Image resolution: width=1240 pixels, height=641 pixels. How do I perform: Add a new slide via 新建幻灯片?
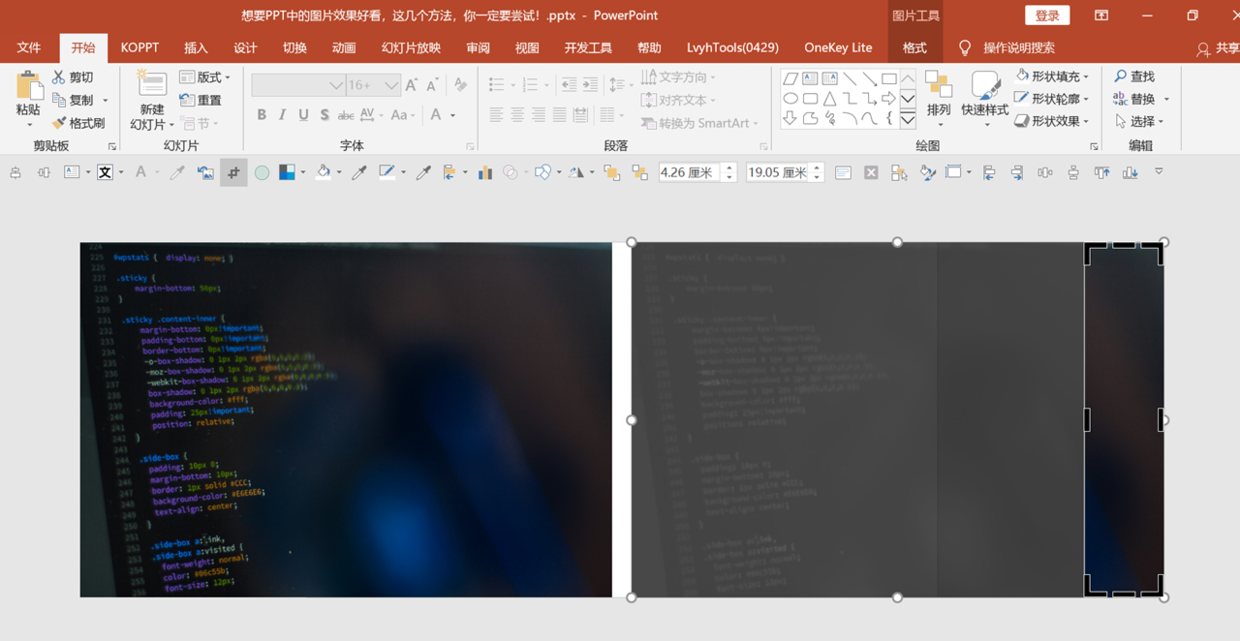pos(151,100)
